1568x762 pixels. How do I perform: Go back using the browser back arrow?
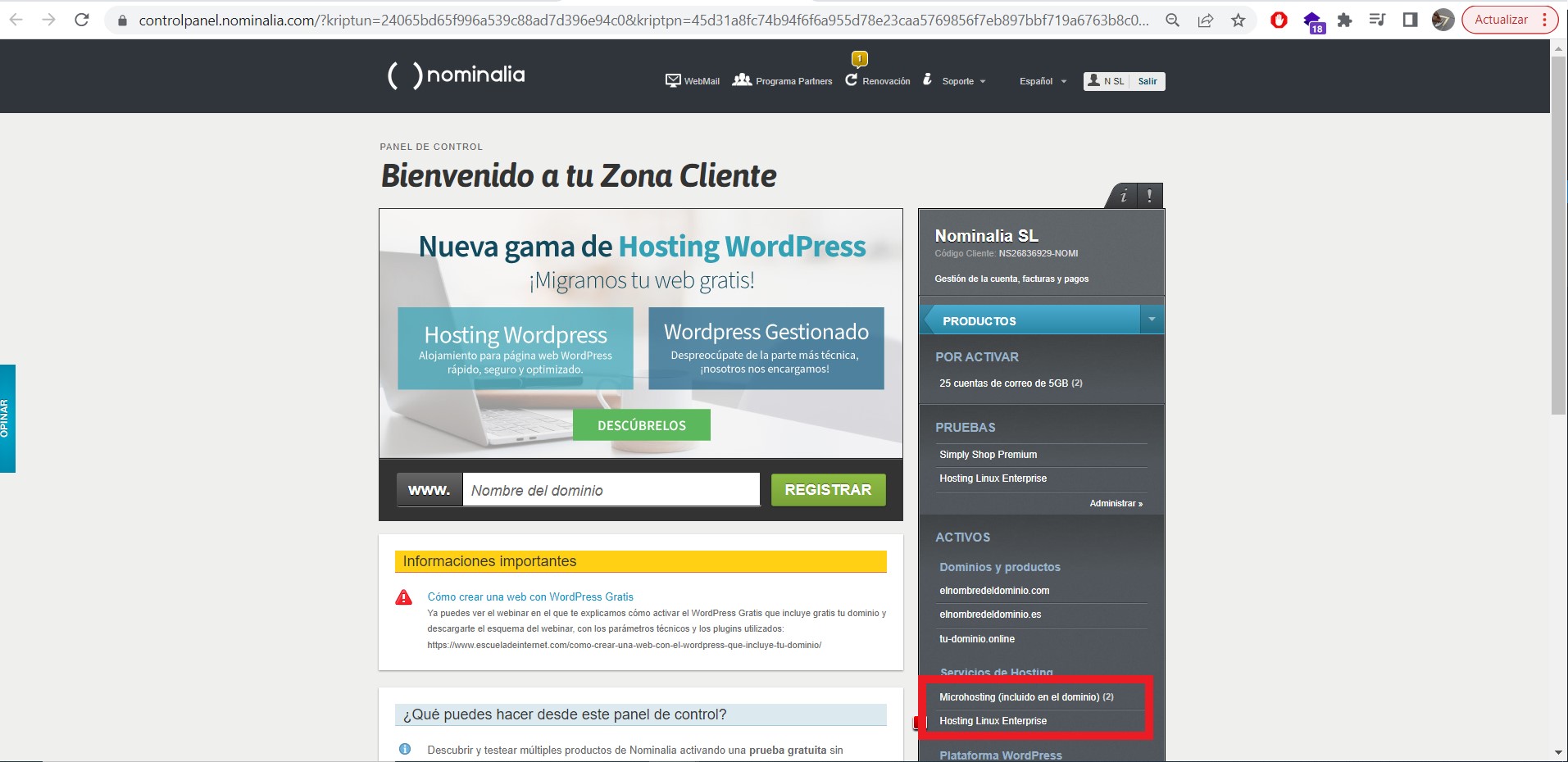tap(16, 20)
